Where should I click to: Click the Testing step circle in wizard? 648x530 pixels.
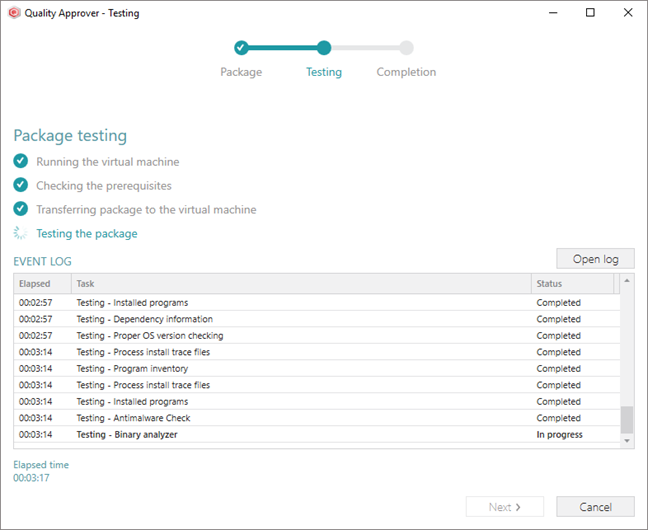(324, 48)
